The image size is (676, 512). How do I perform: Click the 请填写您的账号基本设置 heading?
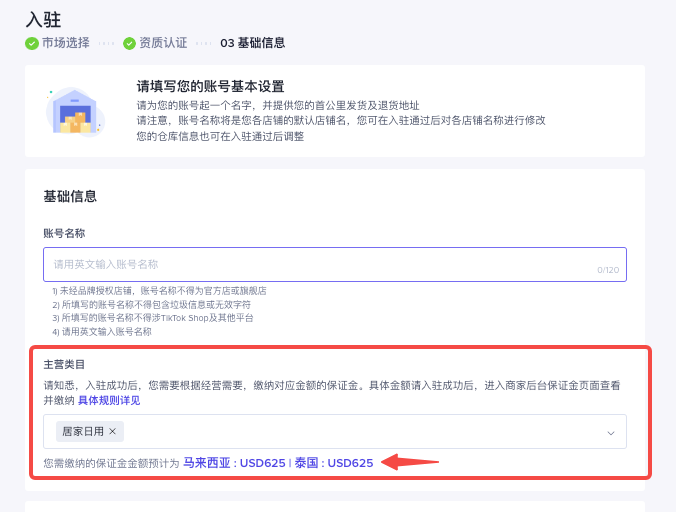[210, 87]
